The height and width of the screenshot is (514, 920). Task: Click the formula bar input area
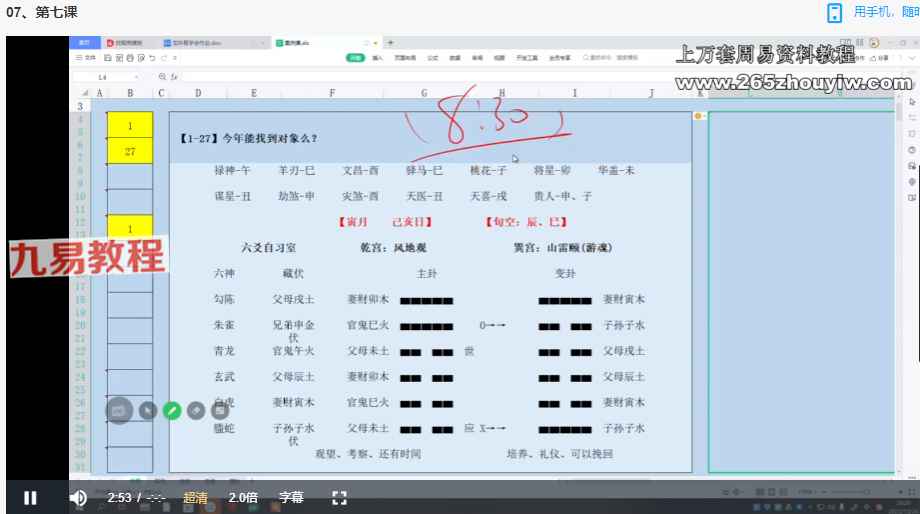tap(428, 77)
